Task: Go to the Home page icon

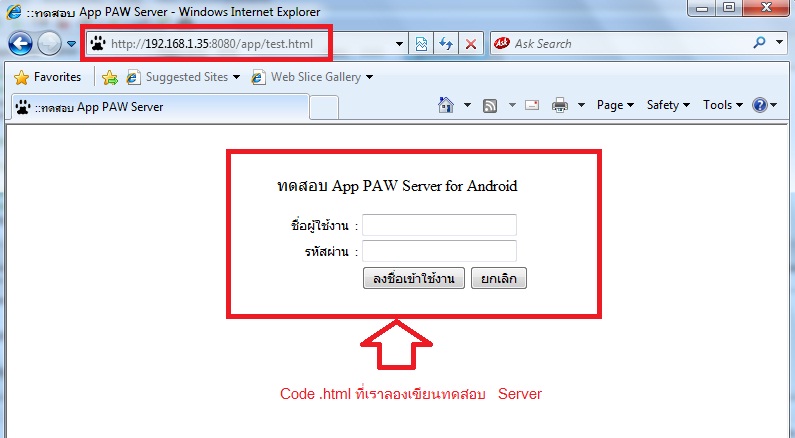Action: coord(446,105)
